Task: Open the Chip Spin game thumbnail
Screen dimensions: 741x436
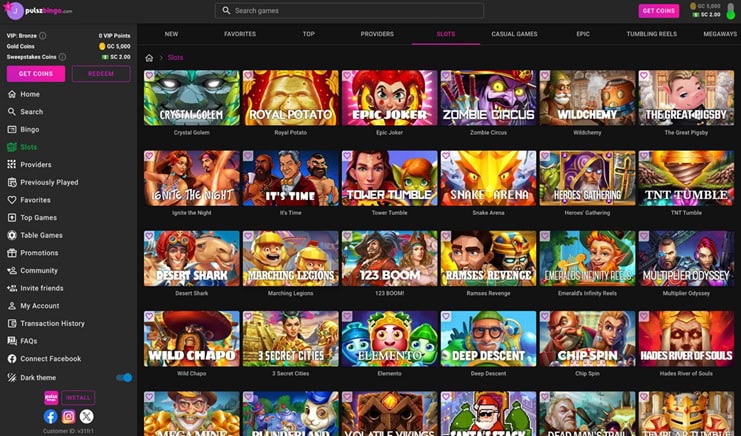Action: [x=587, y=339]
